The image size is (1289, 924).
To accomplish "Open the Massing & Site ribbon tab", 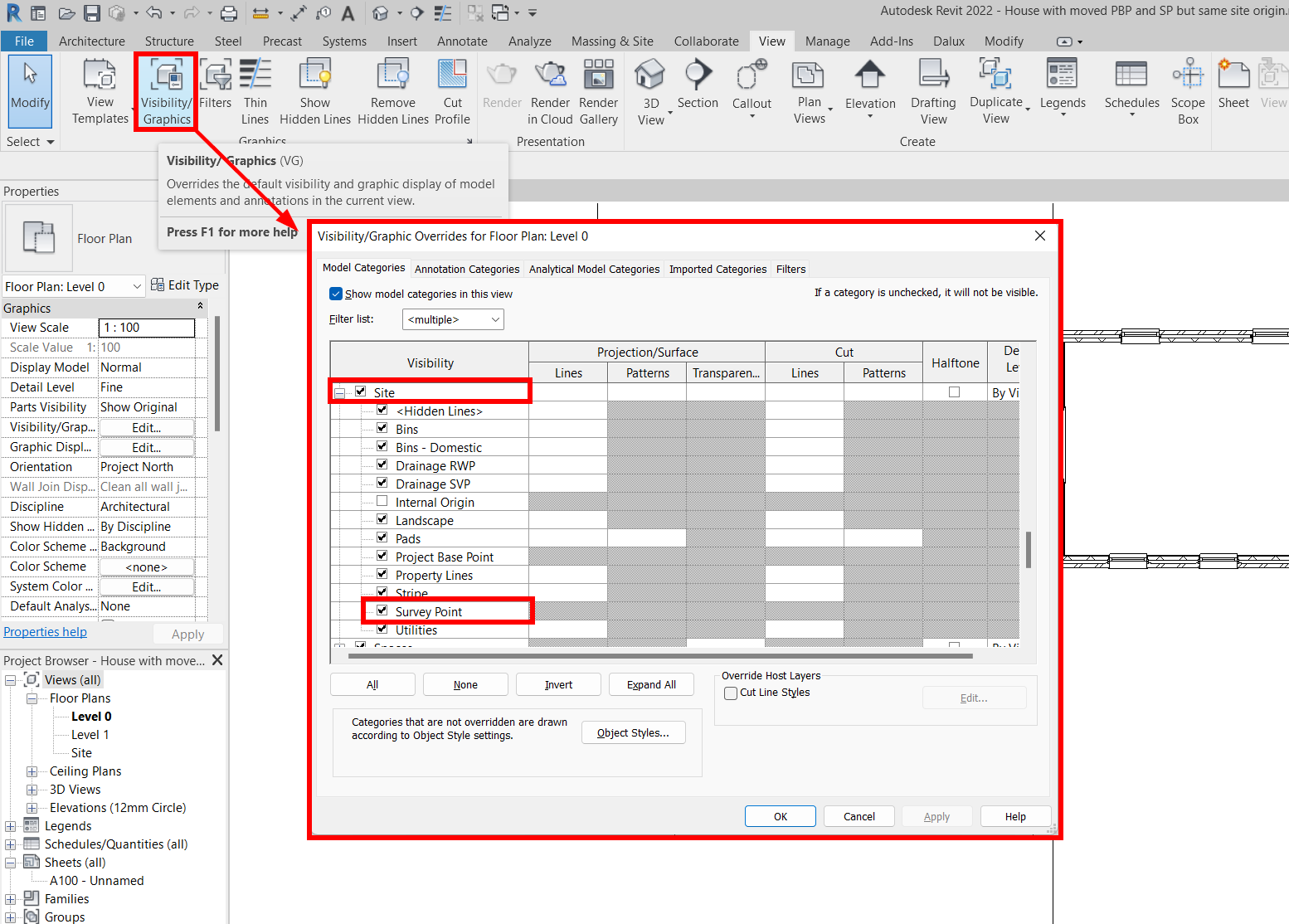I will pyautogui.click(x=611, y=41).
